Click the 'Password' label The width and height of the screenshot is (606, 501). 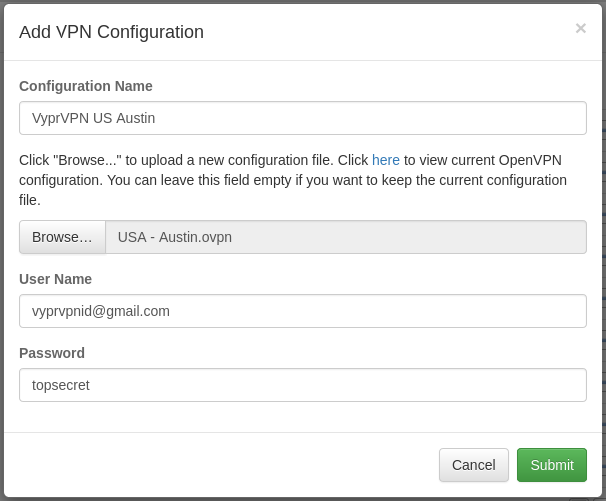52,353
